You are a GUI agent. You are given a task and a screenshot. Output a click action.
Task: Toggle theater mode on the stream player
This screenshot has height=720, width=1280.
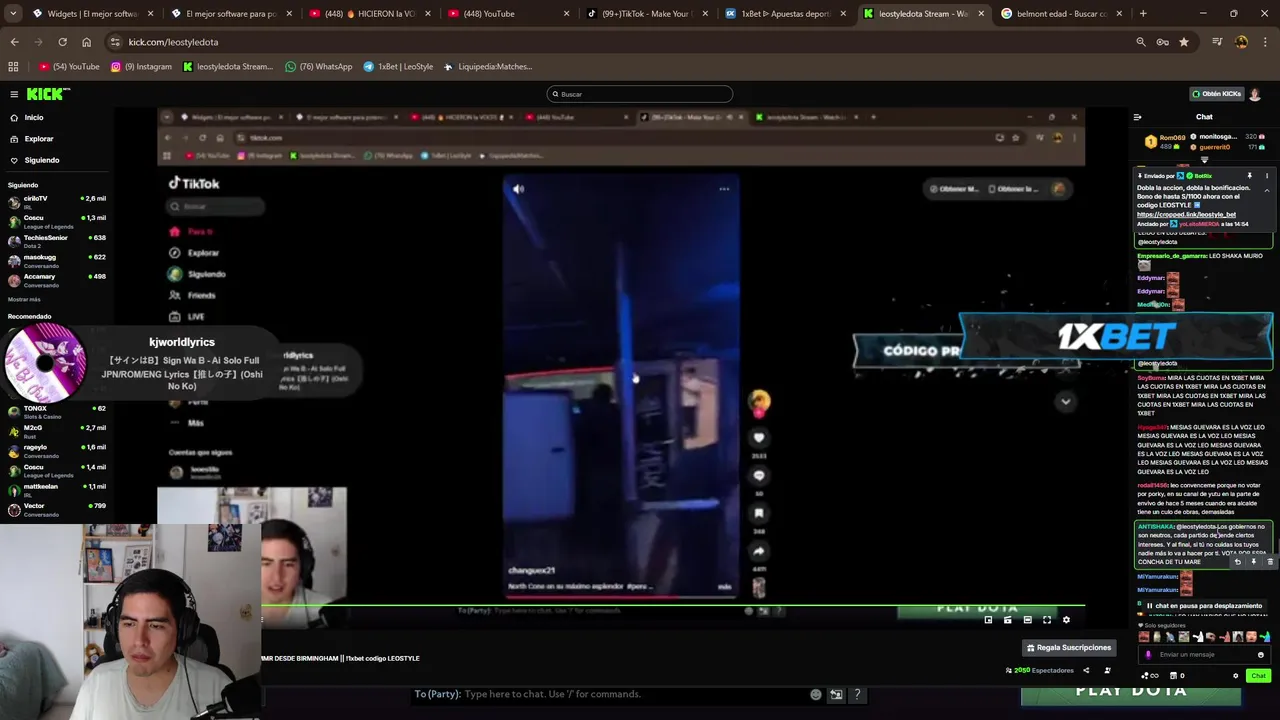(x=1027, y=620)
